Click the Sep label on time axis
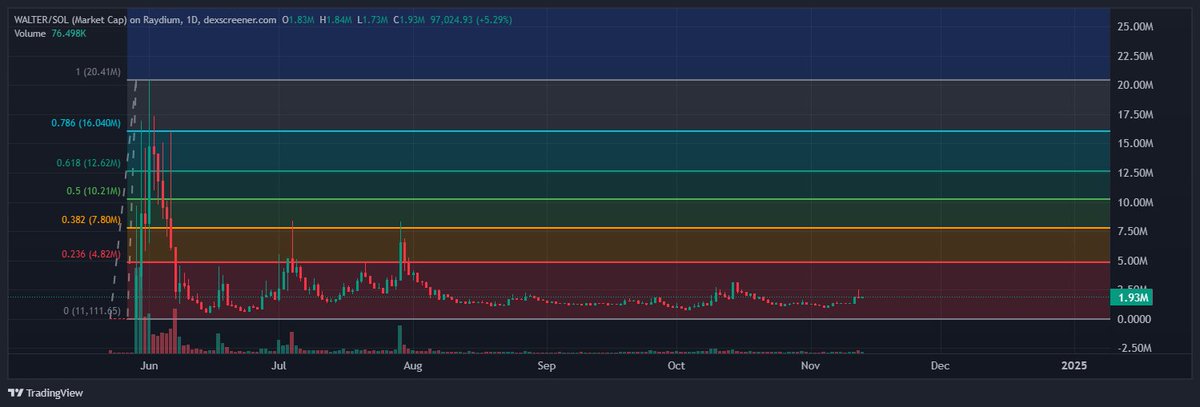 click(x=546, y=367)
